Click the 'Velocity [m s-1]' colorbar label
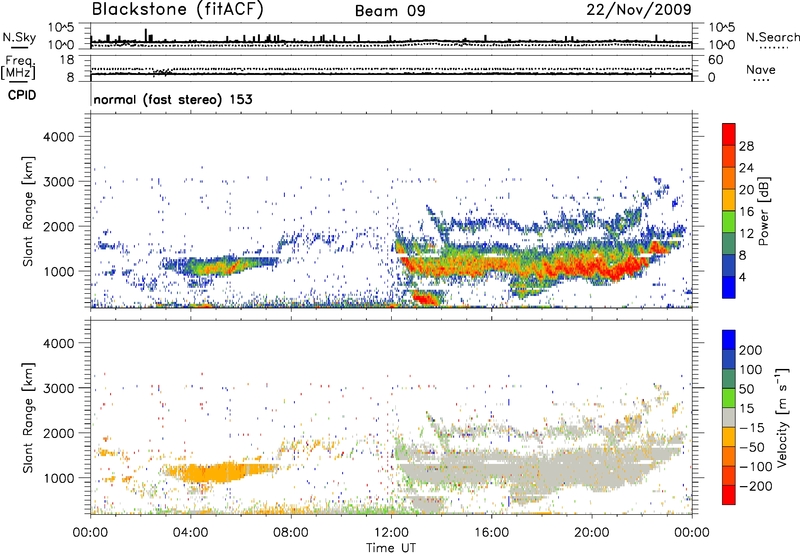Image resolution: width=800 pixels, height=554 pixels. coord(782,417)
